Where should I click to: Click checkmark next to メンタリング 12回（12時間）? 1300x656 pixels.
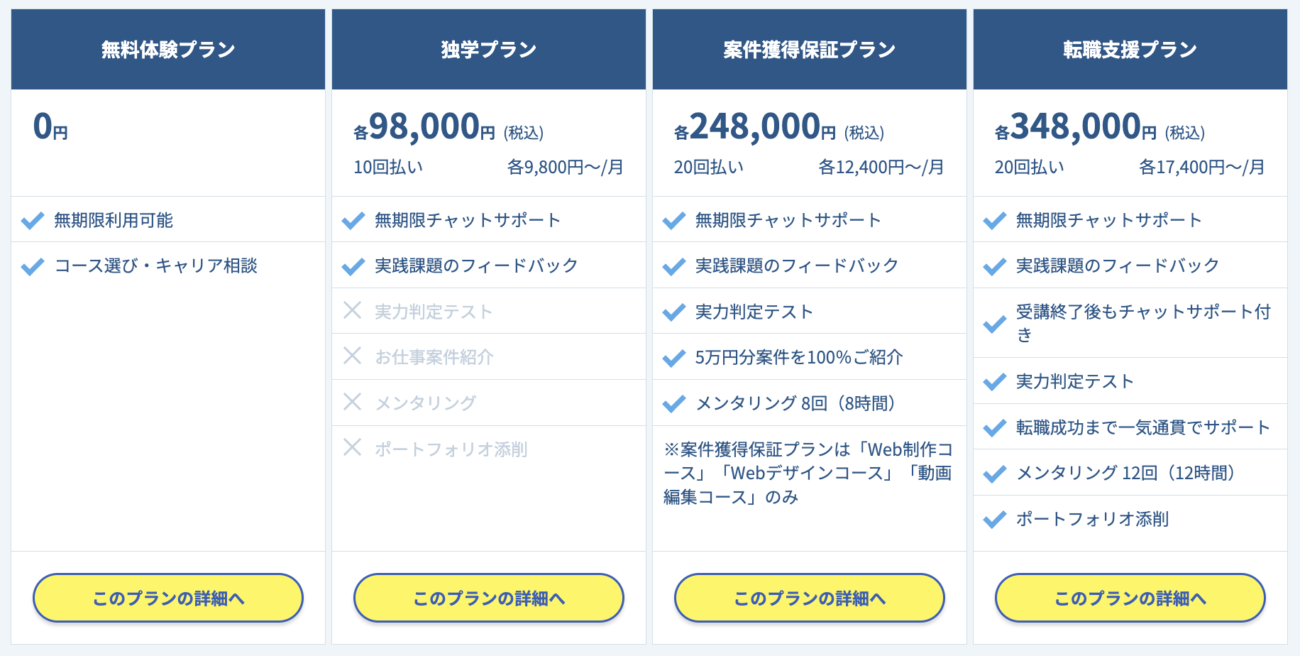point(994,474)
